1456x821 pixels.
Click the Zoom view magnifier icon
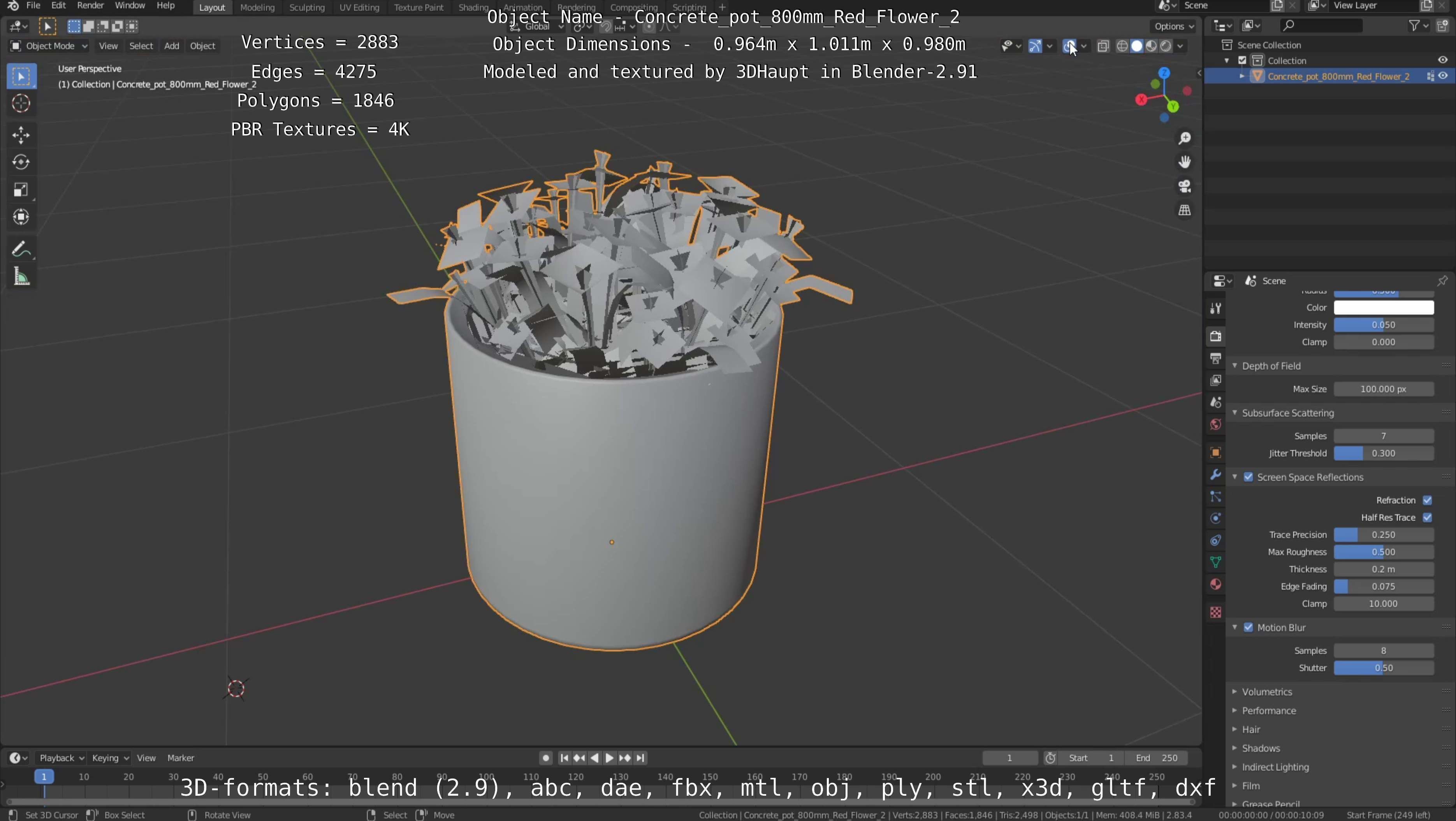1184,139
